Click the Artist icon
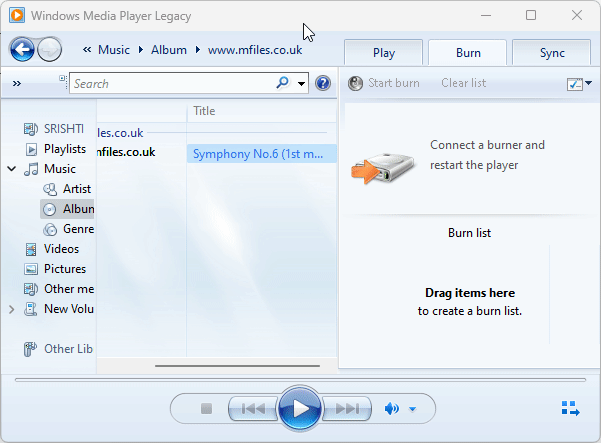 (x=50, y=189)
